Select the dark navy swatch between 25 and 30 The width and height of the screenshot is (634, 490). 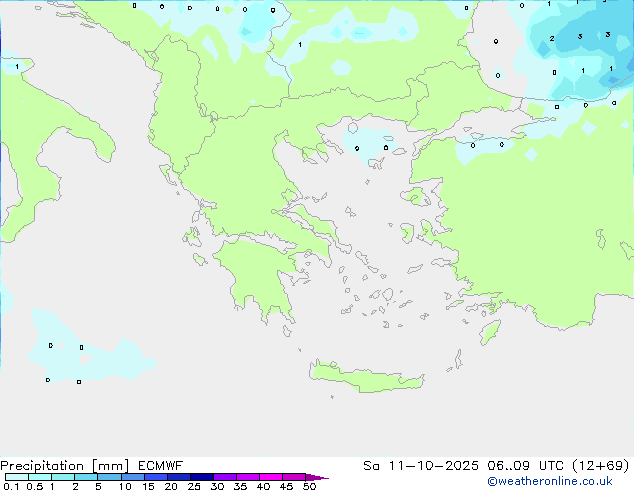tap(202, 477)
